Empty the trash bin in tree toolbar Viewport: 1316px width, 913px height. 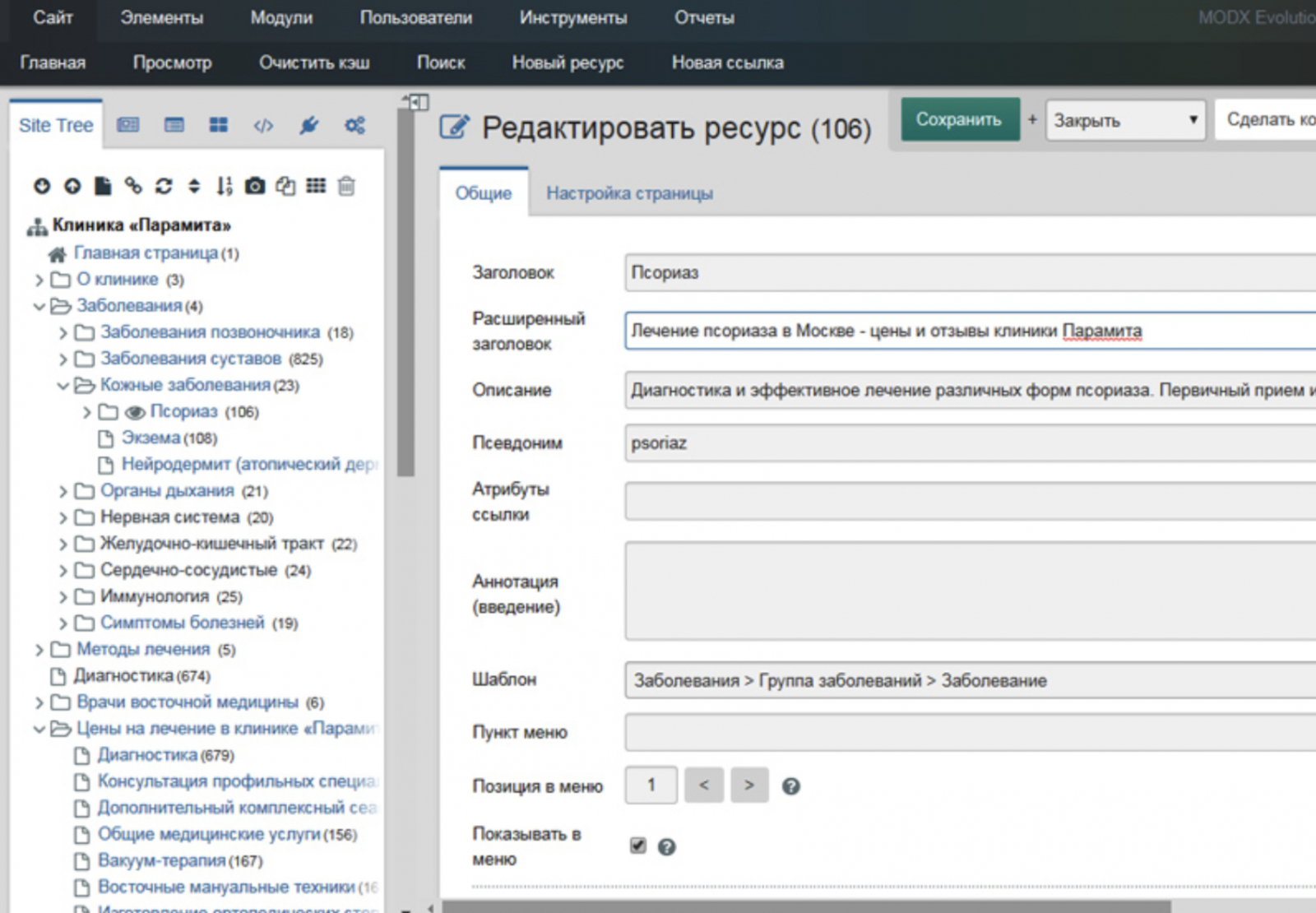click(x=346, y=187)
